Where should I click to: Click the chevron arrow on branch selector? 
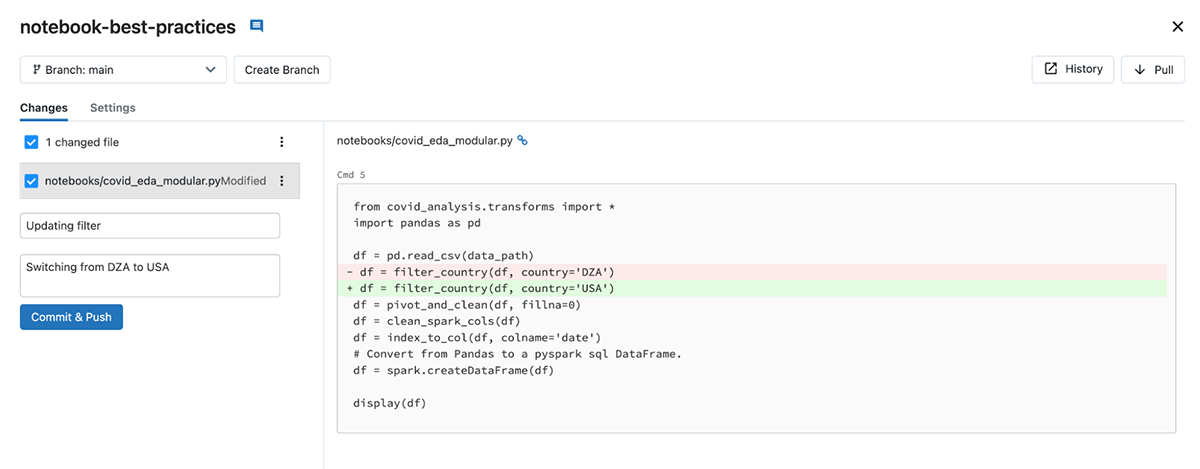(x=210, y=70)
